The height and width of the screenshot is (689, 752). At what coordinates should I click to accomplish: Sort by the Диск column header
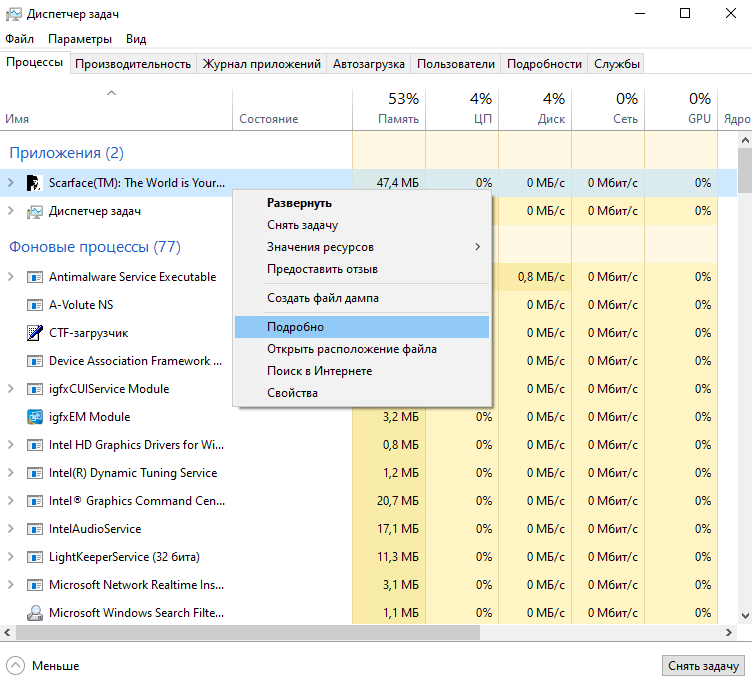(535, 109)
